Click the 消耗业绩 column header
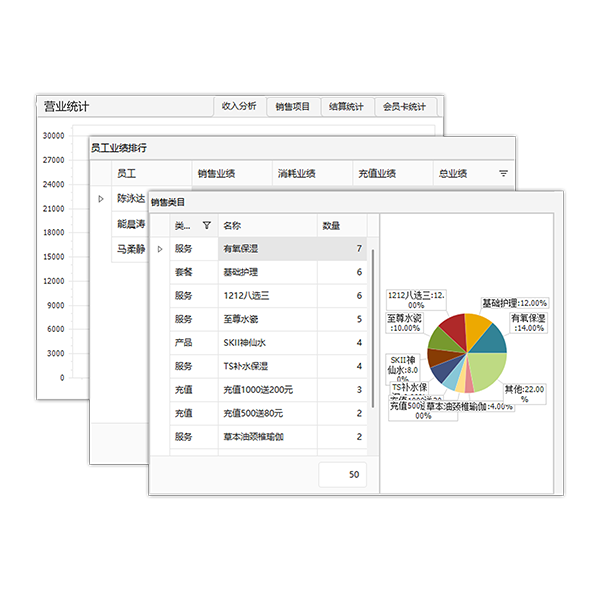Image resolution: width=600 pixels, height=600 pixels. point(296,174)
